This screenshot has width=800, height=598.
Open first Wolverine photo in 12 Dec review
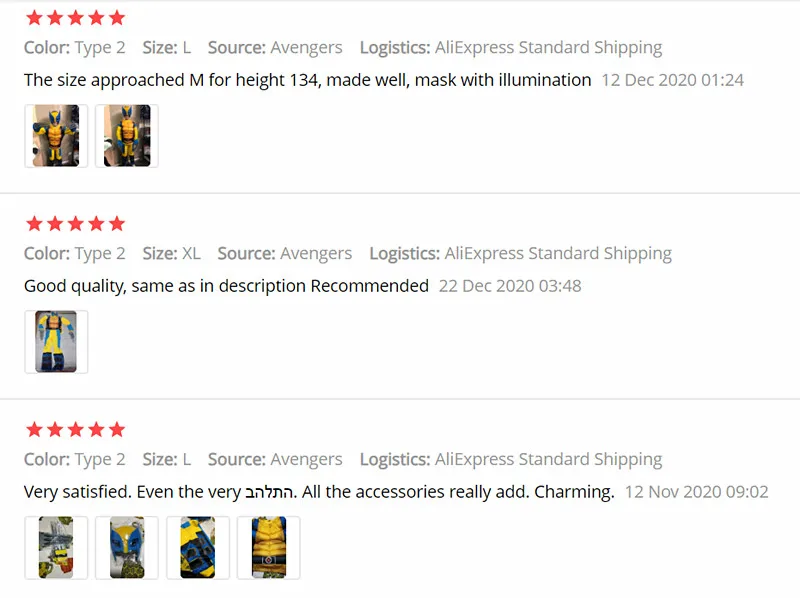coord(56,136)
